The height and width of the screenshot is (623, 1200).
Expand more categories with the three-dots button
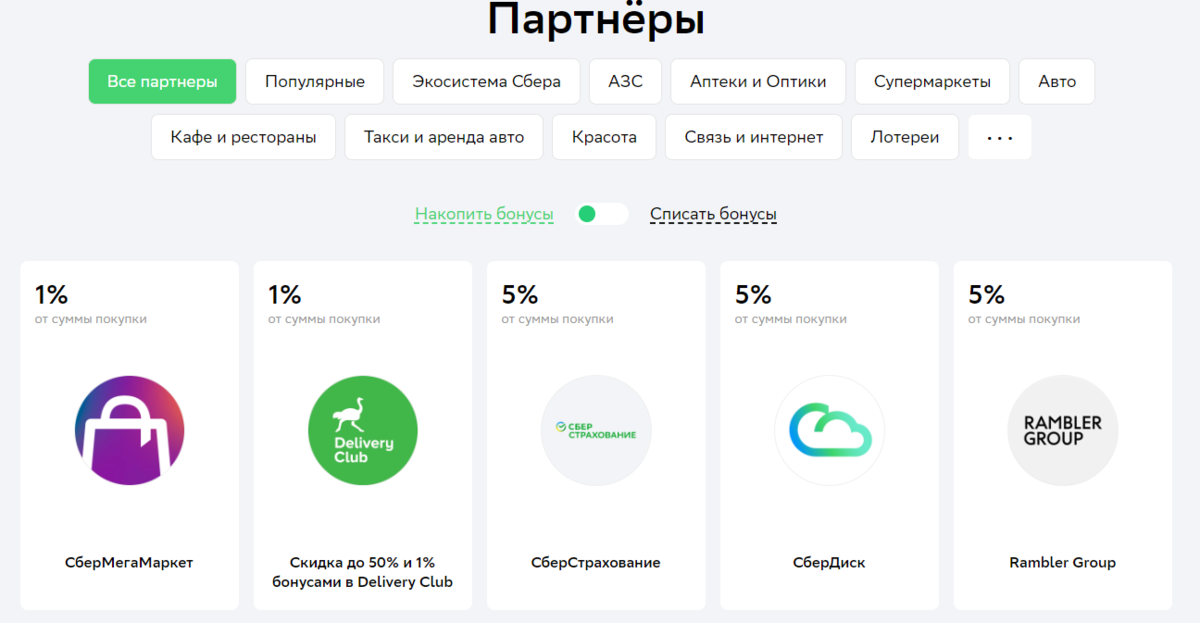1000,137
